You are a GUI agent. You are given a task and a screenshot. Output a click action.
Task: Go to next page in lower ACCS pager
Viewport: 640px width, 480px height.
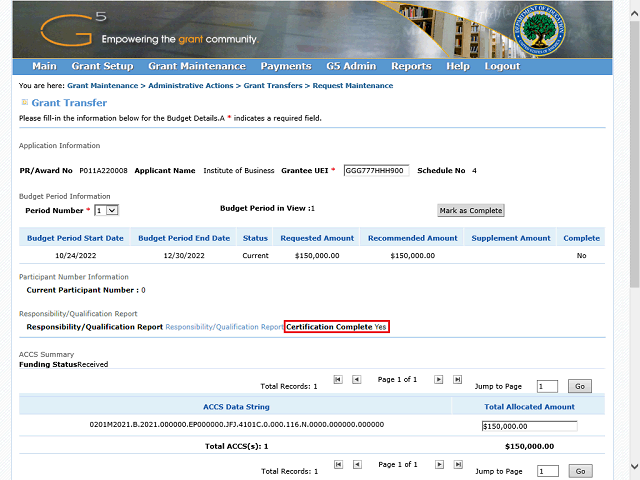pyautogui.click(x=439, y=464)
